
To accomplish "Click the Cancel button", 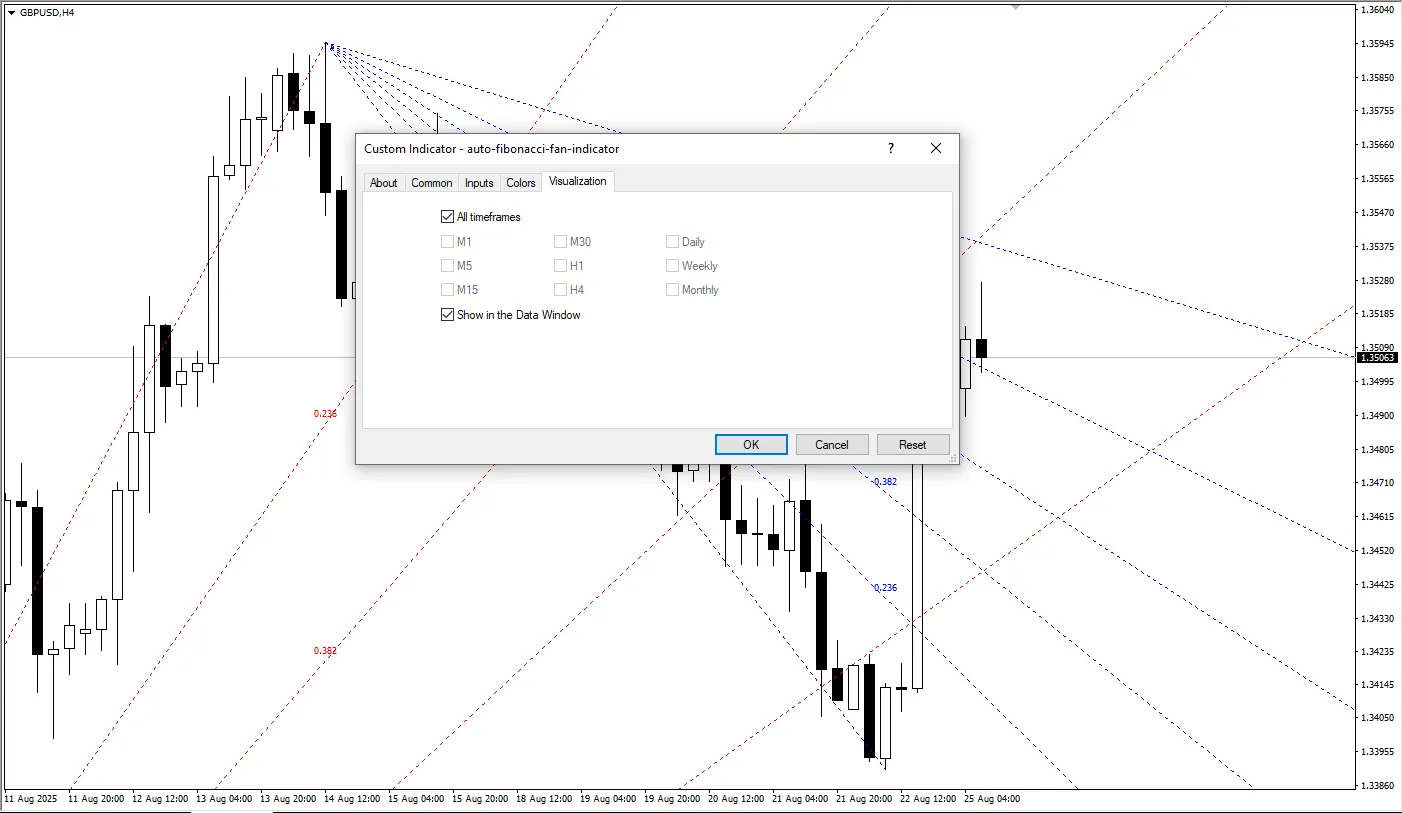I will [x=831, y=445].
